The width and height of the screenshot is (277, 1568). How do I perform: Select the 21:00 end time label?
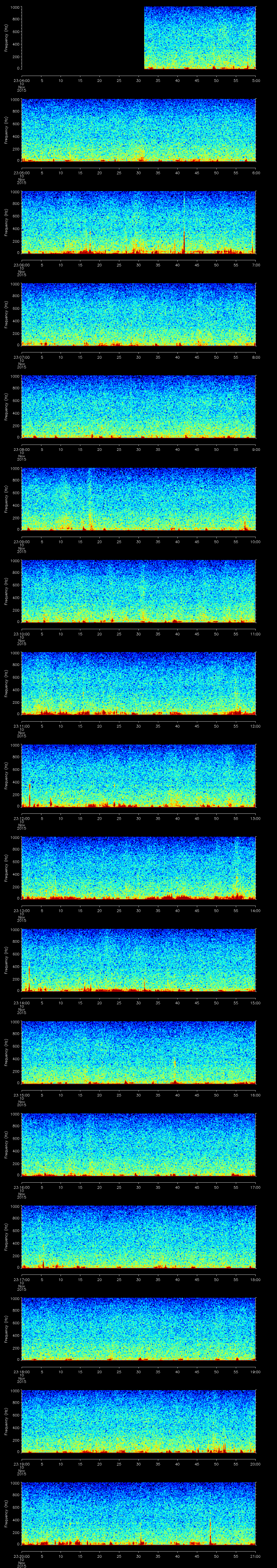pyautogui.click(x=255, y=1556)
